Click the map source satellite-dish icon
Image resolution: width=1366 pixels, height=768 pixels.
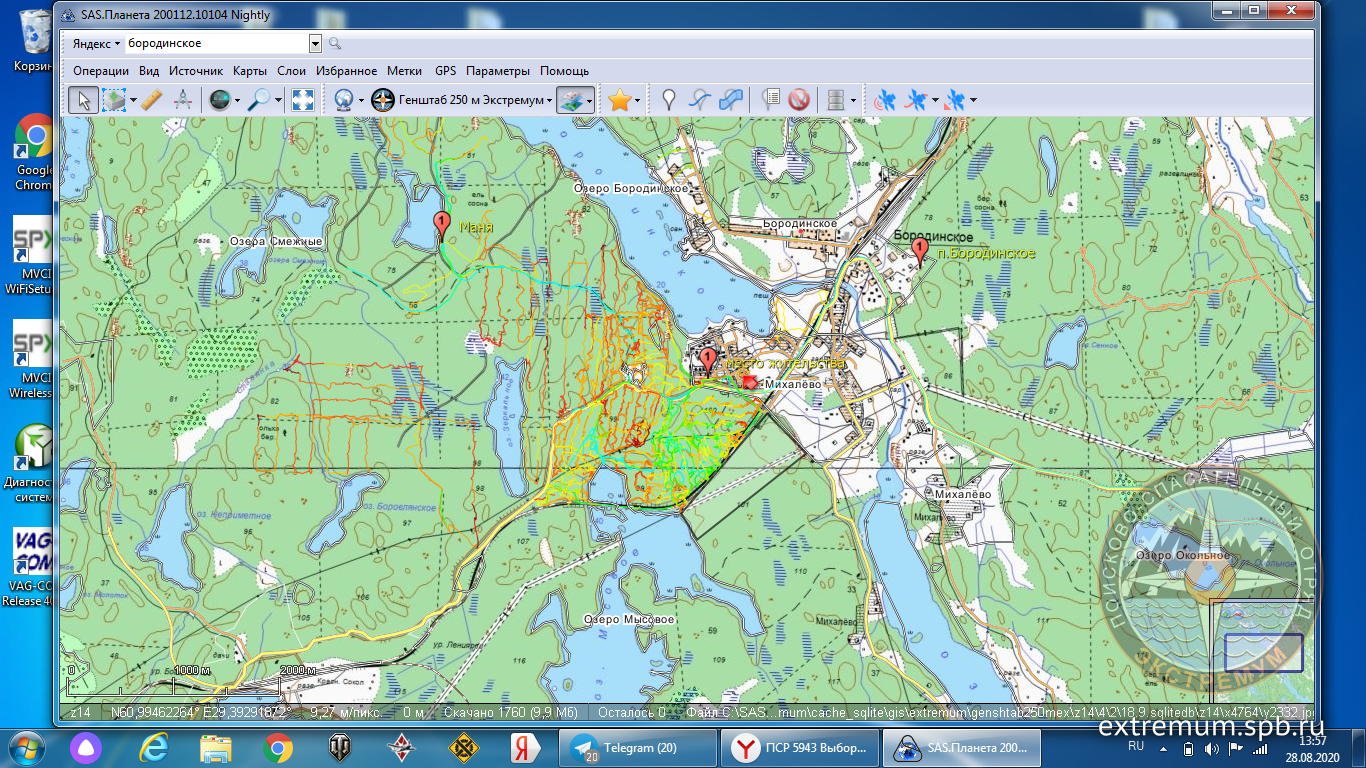pyautogui.click(x=344, y=100)
